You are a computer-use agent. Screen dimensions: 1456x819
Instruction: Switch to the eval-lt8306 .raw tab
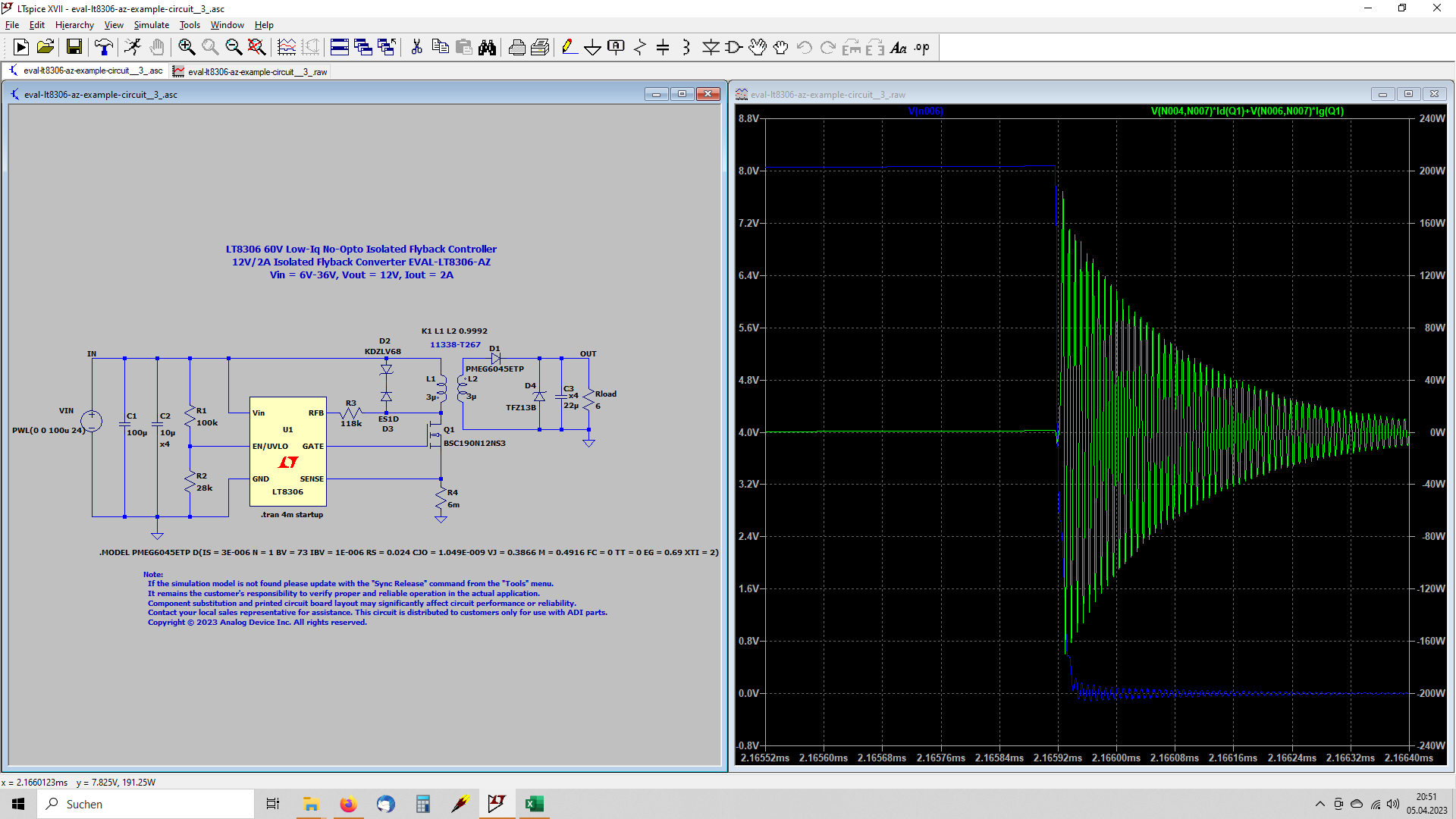tap(250, 71)
